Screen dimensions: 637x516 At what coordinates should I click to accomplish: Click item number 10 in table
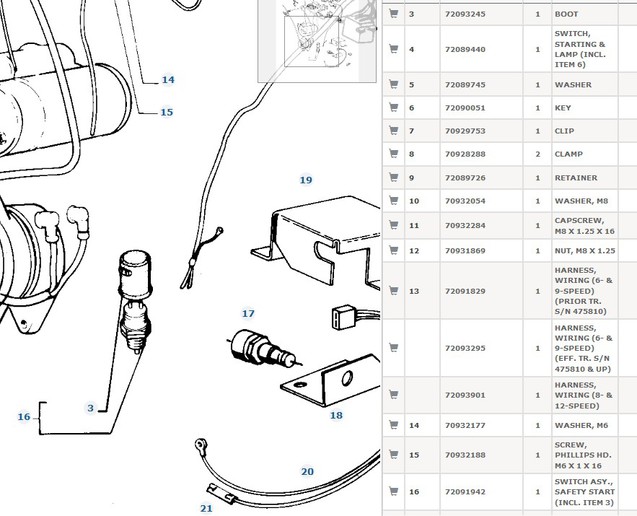click(x=414, y=201)
